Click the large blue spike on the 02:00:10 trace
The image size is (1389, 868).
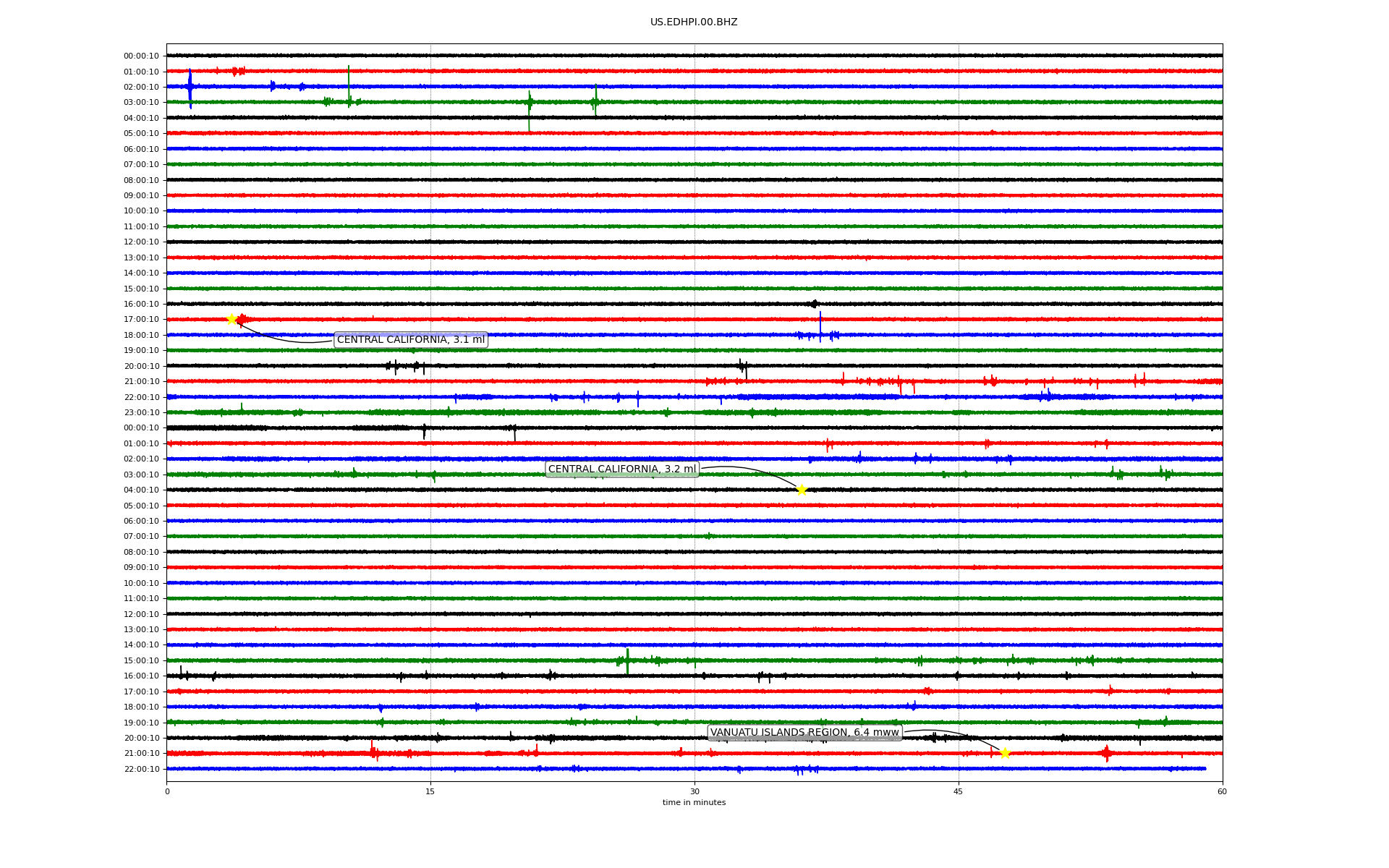pyautogui.click(x=190, y=87)
